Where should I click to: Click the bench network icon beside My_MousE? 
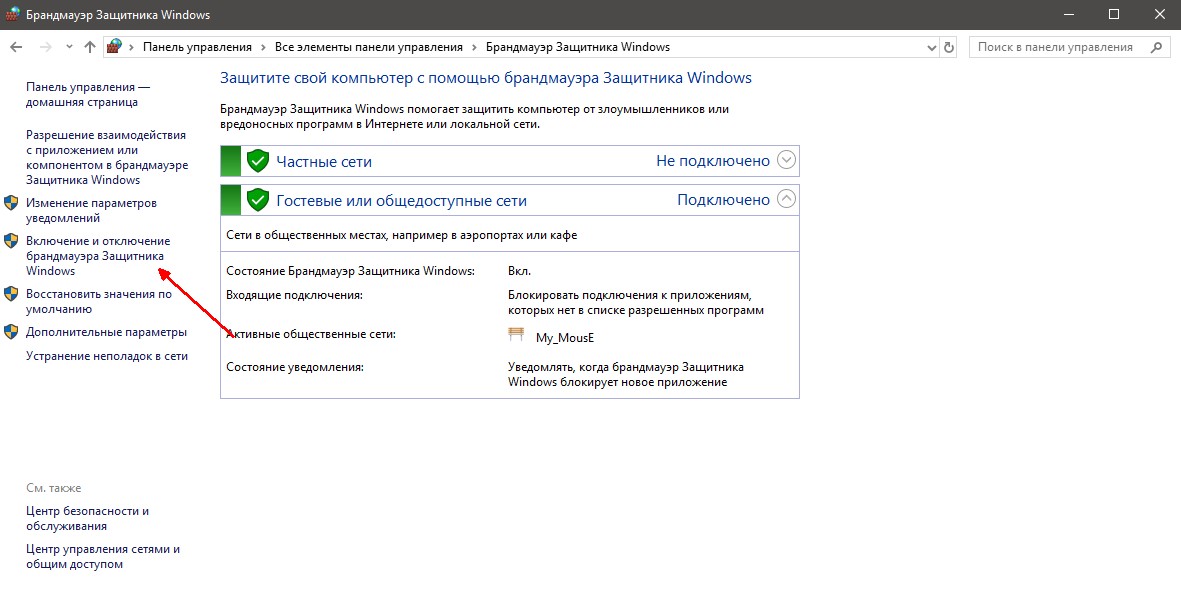click(516, 335)
